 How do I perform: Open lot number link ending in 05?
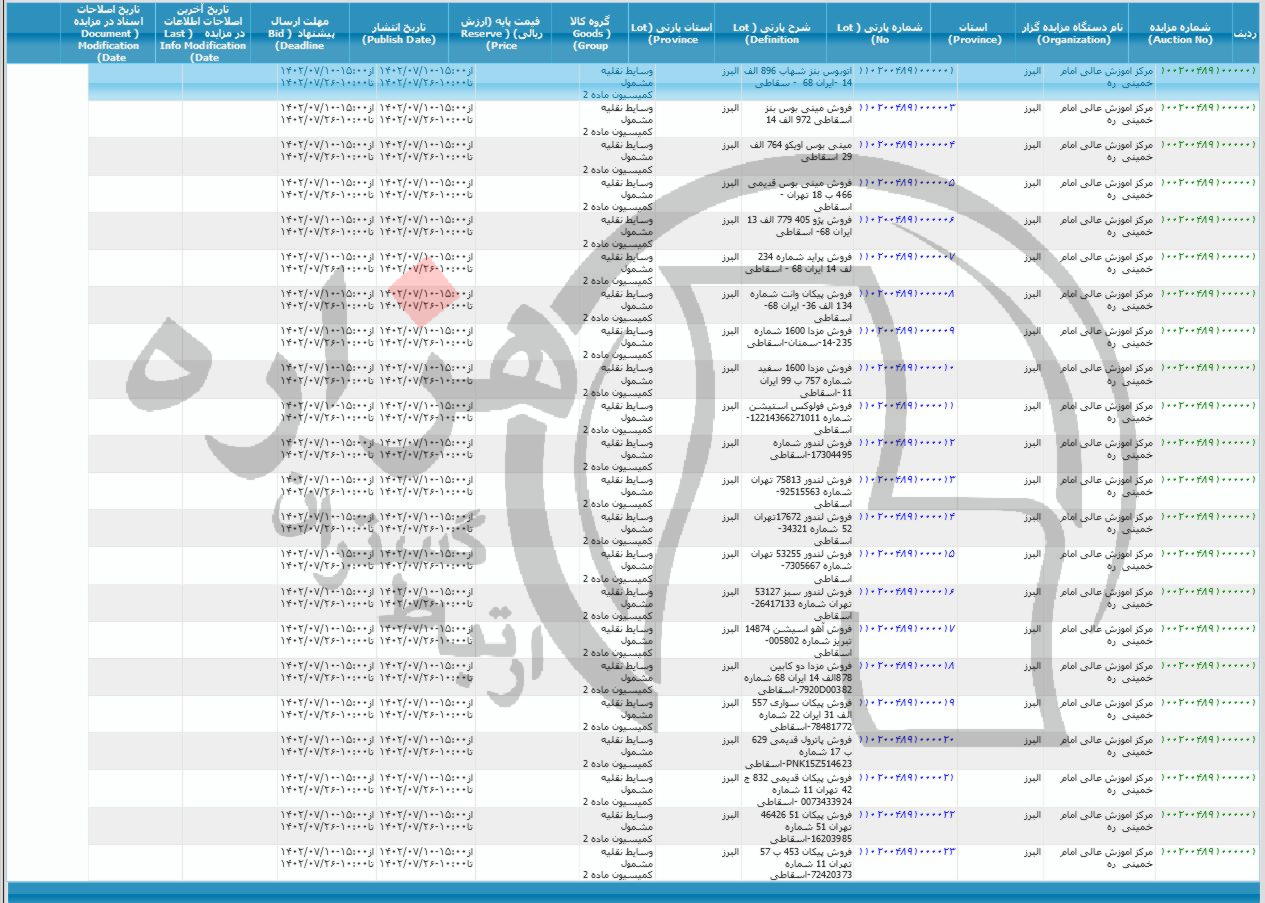click(907, 183)
